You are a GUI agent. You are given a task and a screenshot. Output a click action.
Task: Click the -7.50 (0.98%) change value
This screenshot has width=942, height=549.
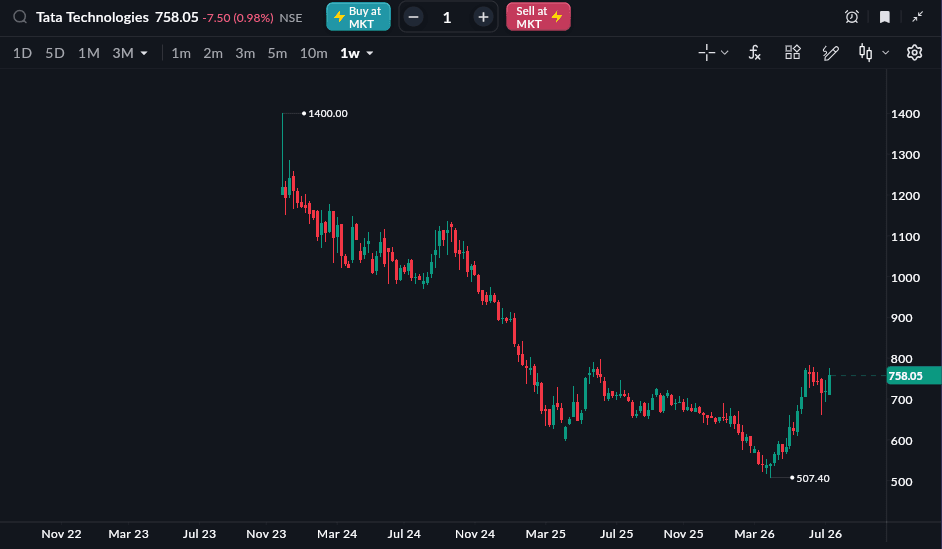click(x=238, y=18)
